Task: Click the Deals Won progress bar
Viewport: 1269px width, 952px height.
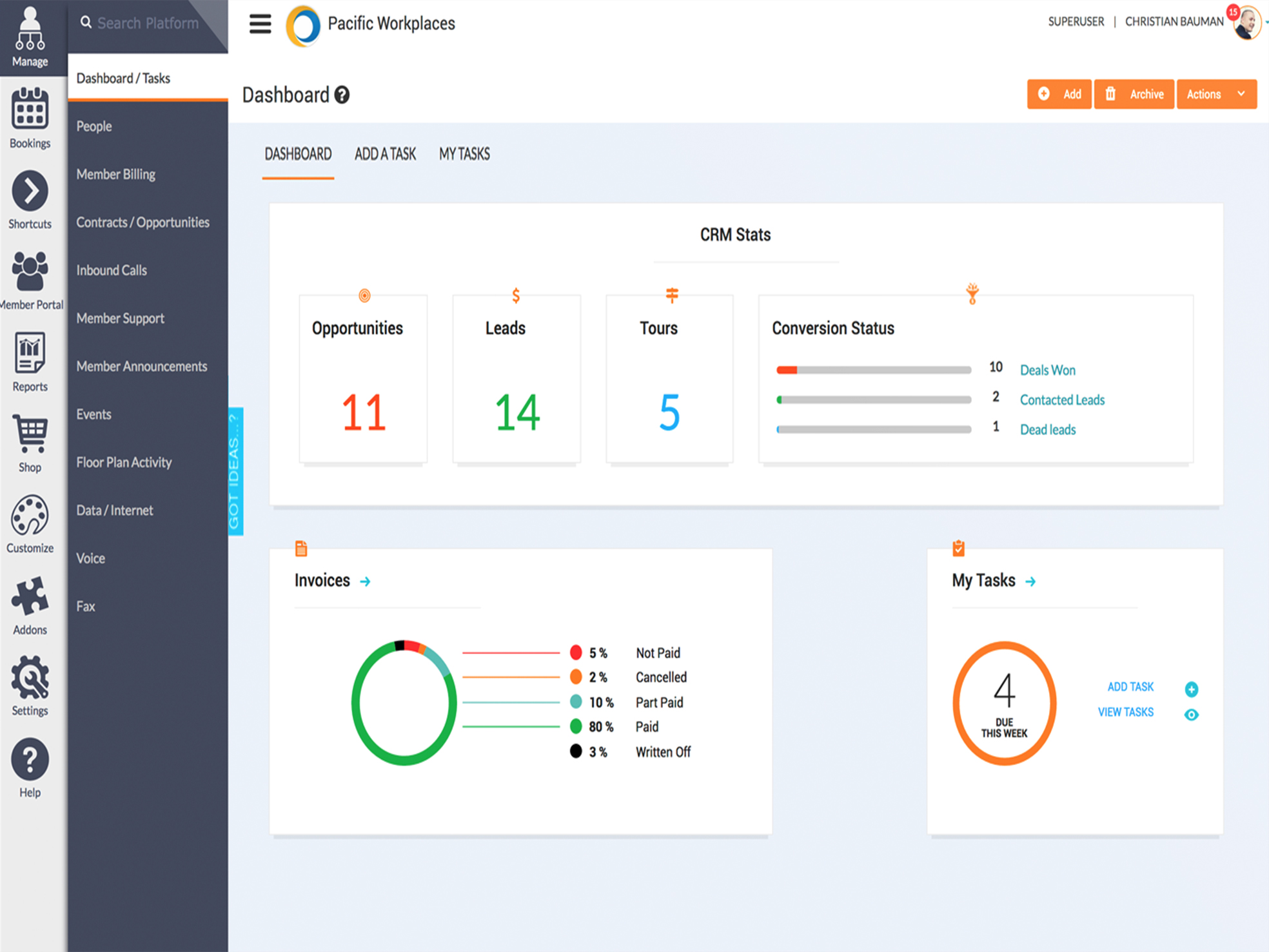Action: 873,370
